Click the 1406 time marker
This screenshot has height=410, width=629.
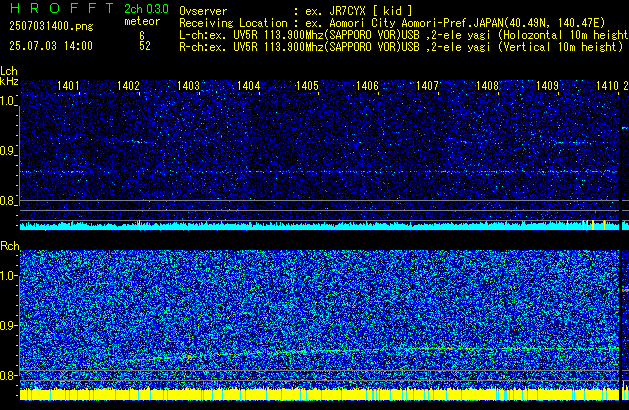(x=367, y=86)
